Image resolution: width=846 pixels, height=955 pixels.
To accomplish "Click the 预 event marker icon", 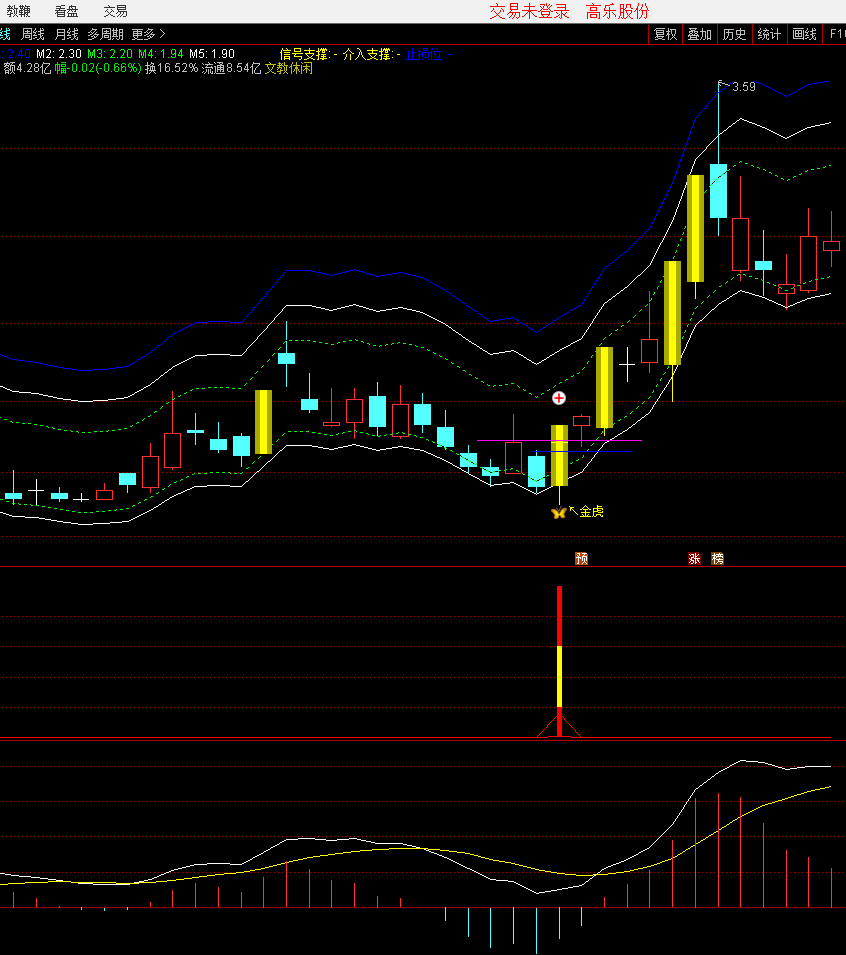I will [581, 559].
